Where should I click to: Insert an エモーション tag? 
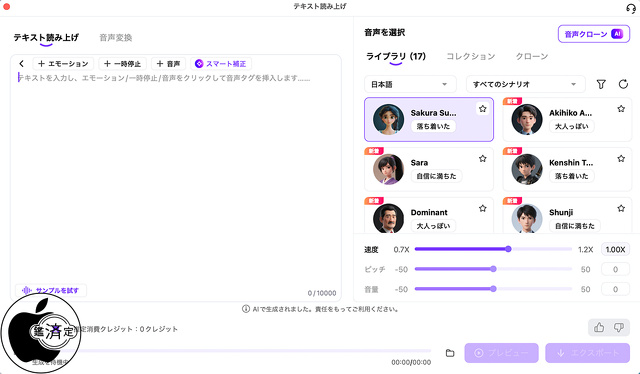coord(63,64)
